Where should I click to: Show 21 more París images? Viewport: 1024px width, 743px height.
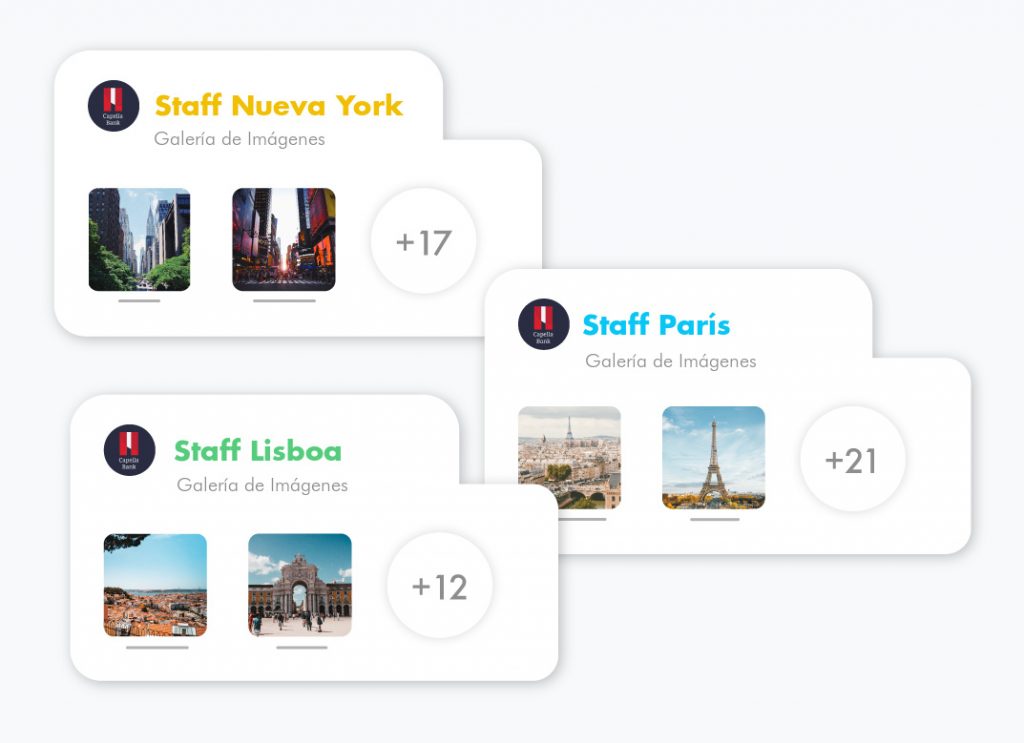tap(853, 460)
